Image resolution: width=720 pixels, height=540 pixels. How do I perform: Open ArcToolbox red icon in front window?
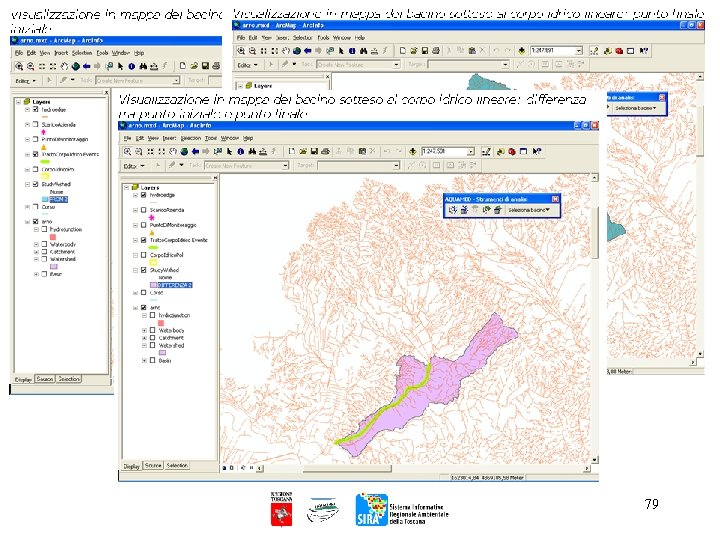point(512,151)
